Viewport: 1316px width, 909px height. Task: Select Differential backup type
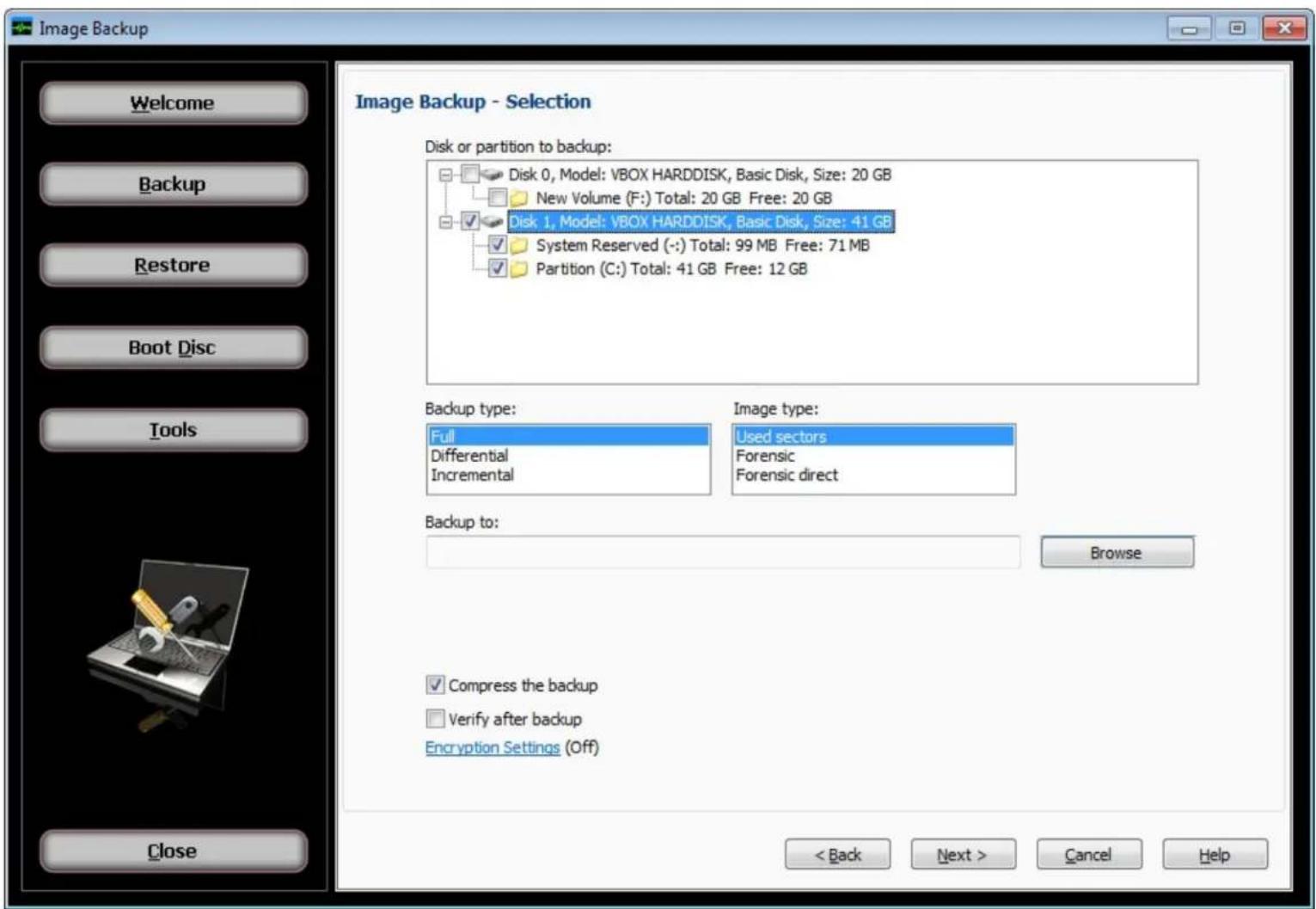(568, 456)
